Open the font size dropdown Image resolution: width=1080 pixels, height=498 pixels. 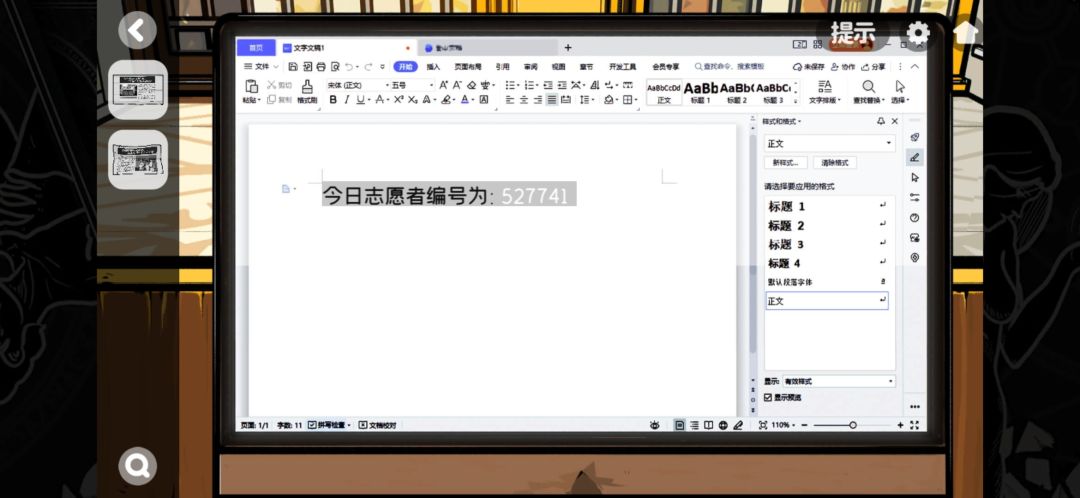click(432, 85)
